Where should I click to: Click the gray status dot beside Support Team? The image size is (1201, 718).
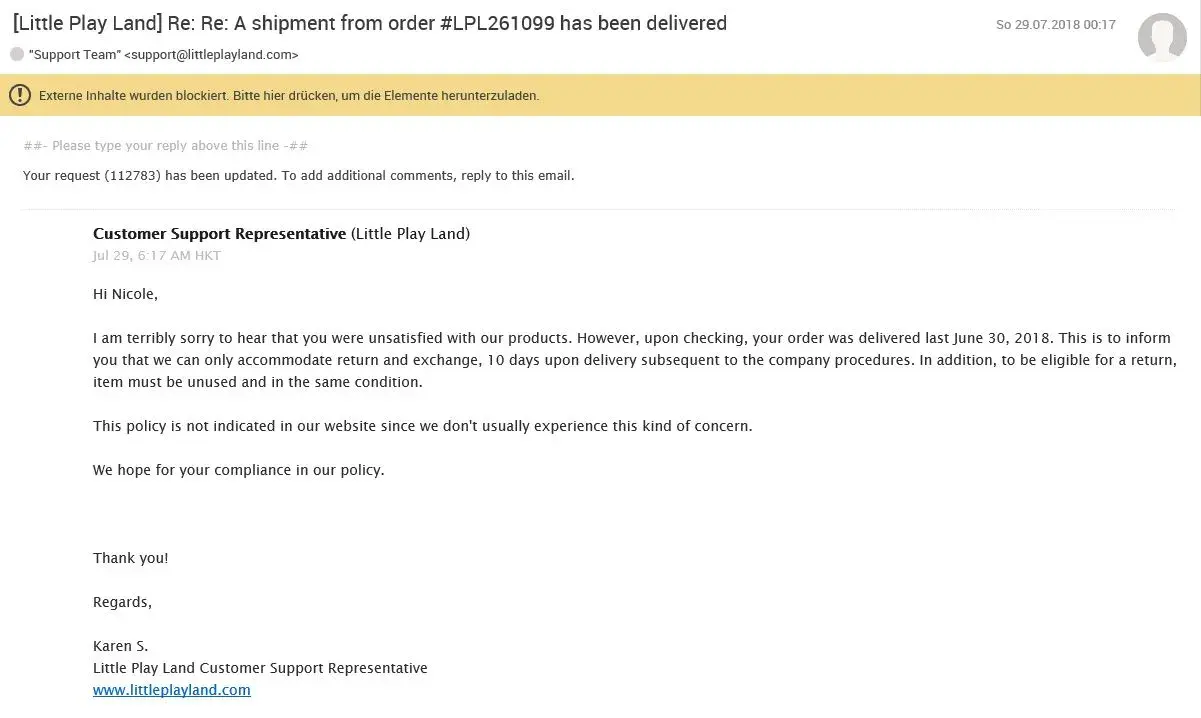coord(17,54)
